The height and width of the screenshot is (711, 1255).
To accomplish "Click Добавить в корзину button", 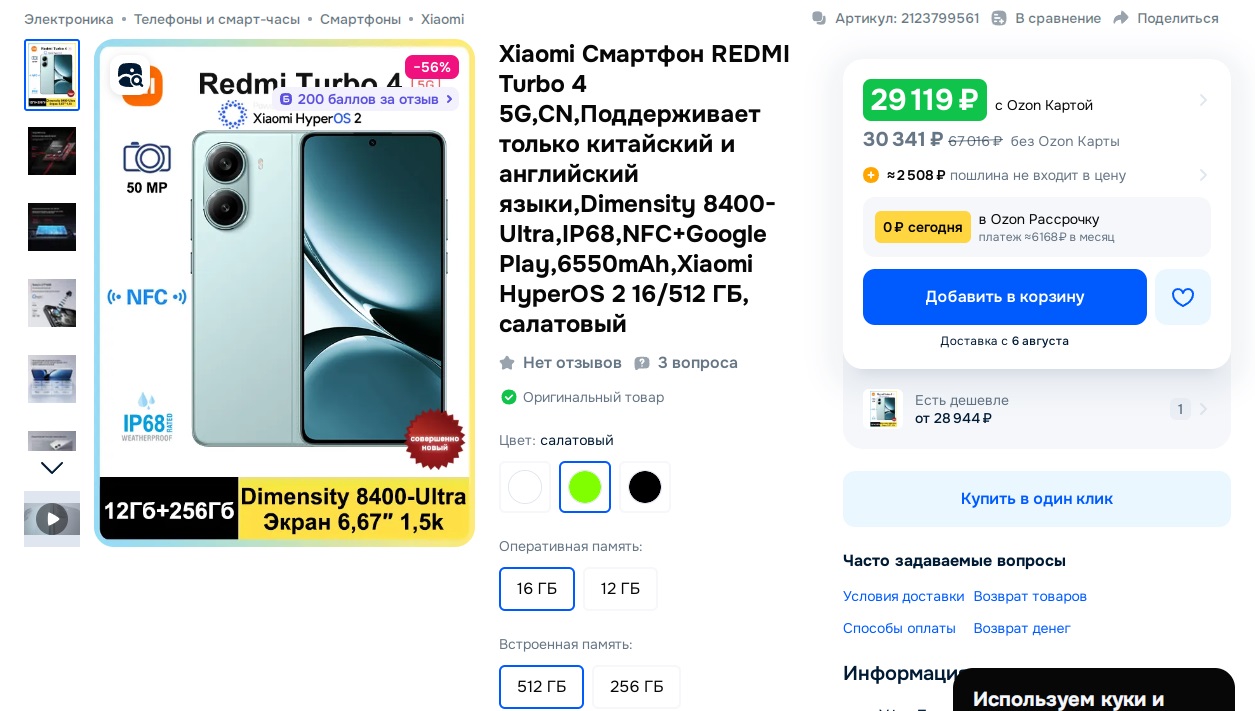I will click(1005, 297).
